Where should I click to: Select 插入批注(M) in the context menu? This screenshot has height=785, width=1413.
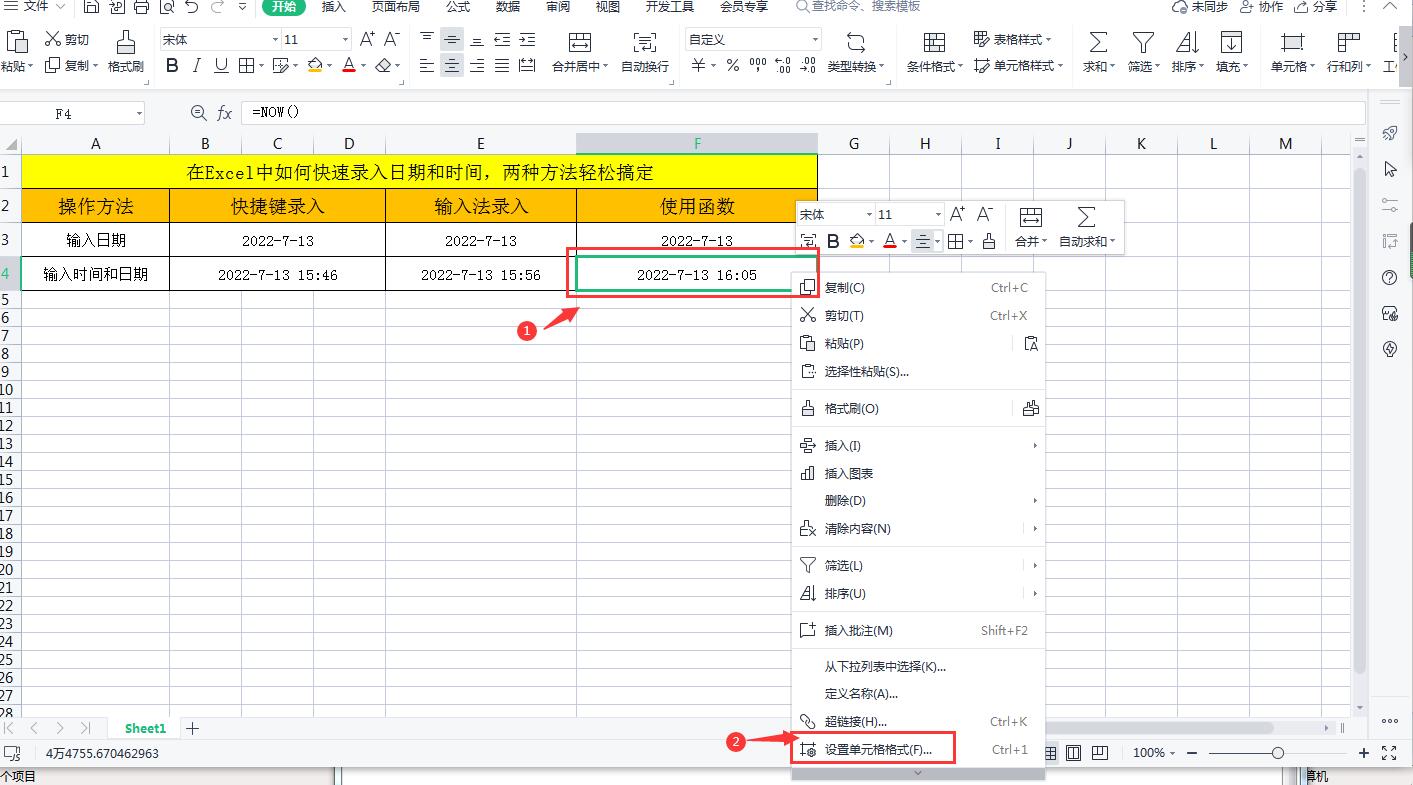[918, 631]
